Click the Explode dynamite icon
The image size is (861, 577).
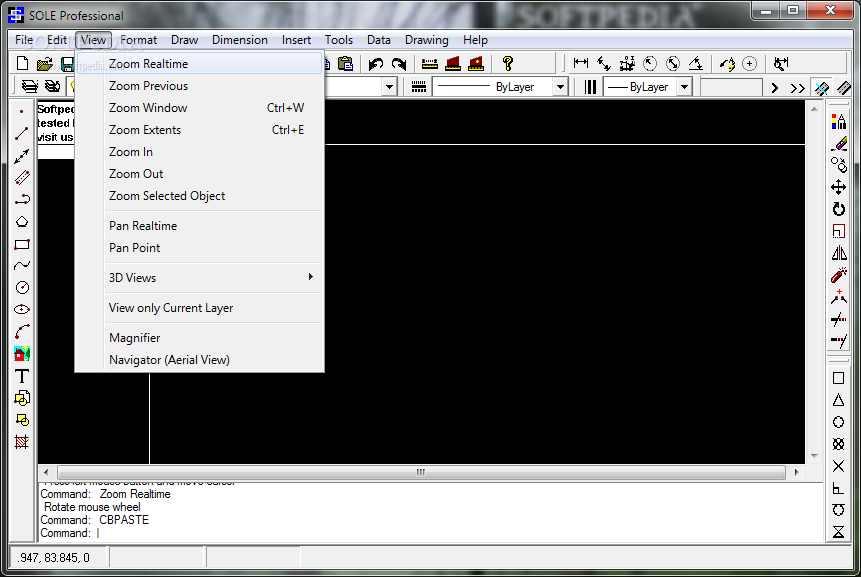(x=838, y=275)
